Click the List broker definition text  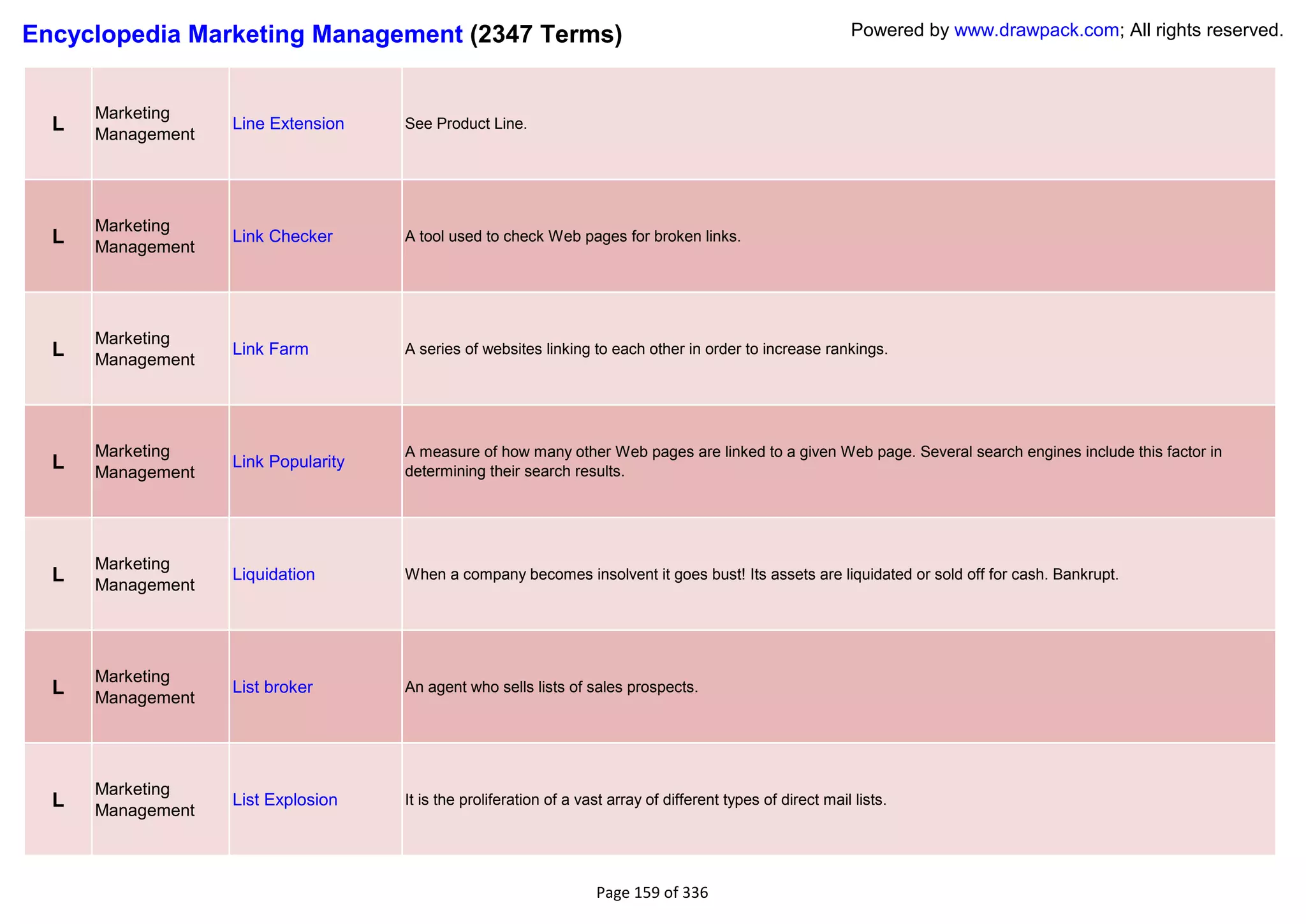(x=552, y=687)
